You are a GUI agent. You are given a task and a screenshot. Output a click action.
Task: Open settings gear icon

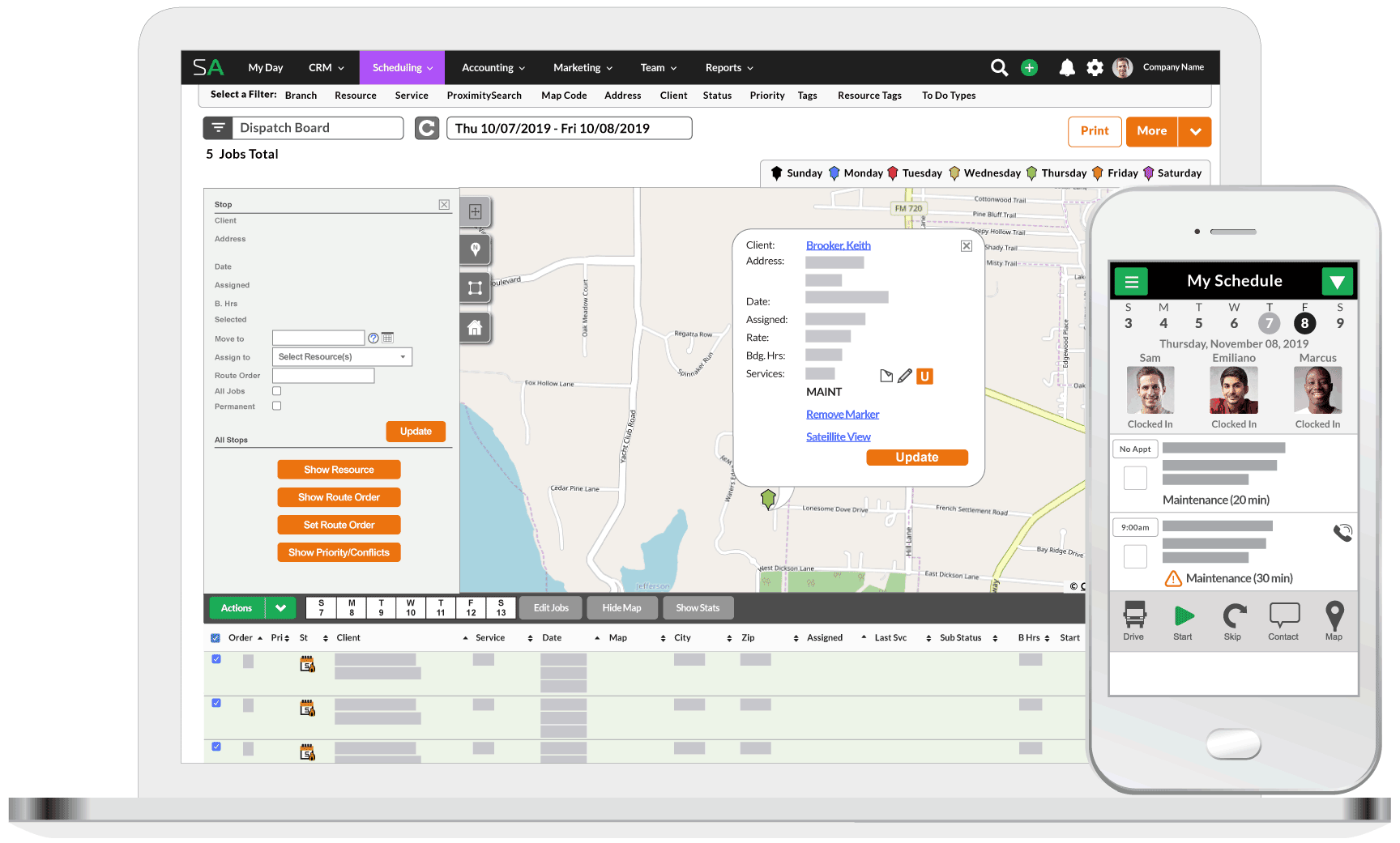pos(1095,68)
